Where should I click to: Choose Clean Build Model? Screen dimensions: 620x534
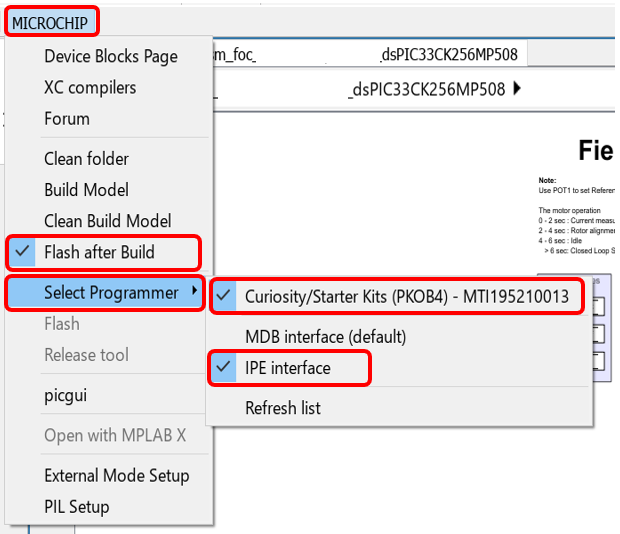108,221
